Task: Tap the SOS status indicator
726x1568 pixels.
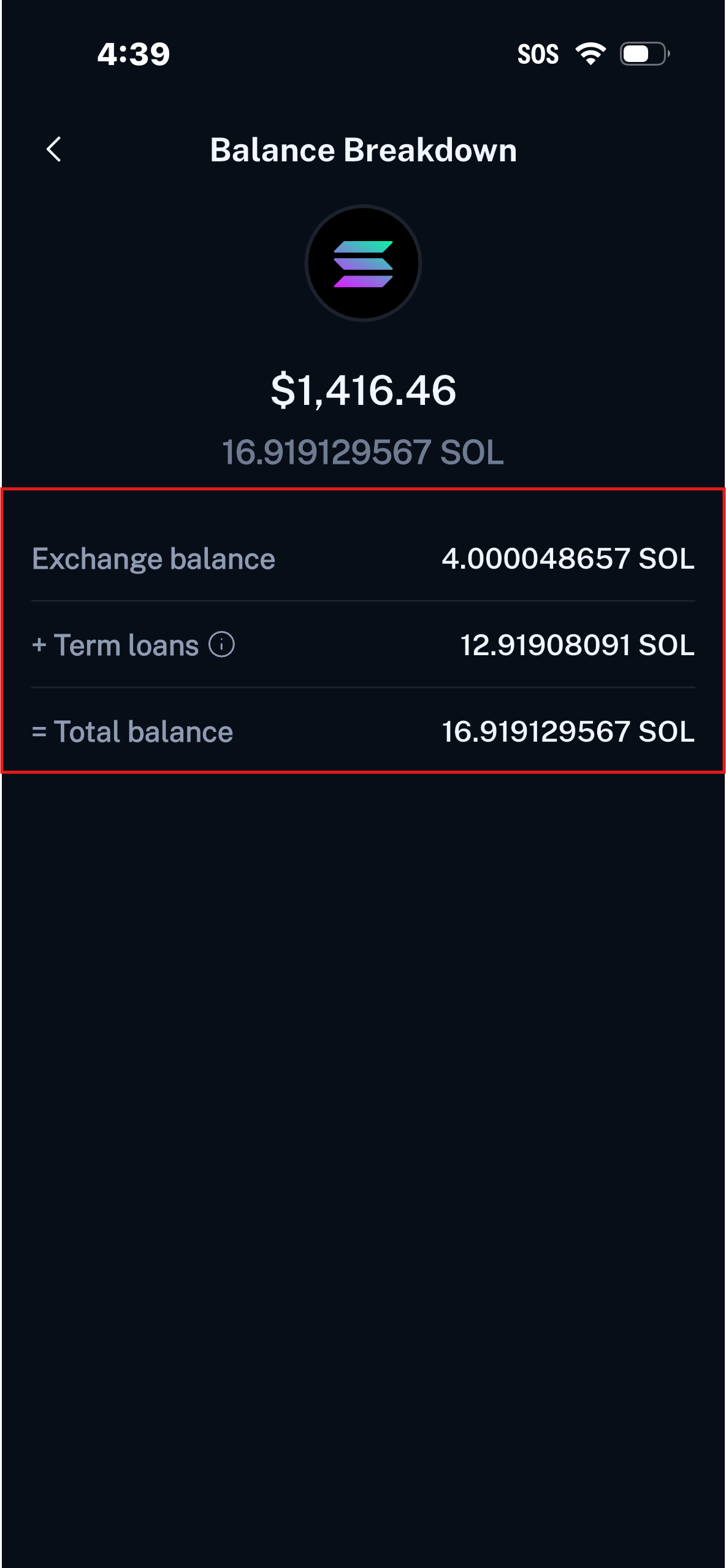Action: [538, 54]
